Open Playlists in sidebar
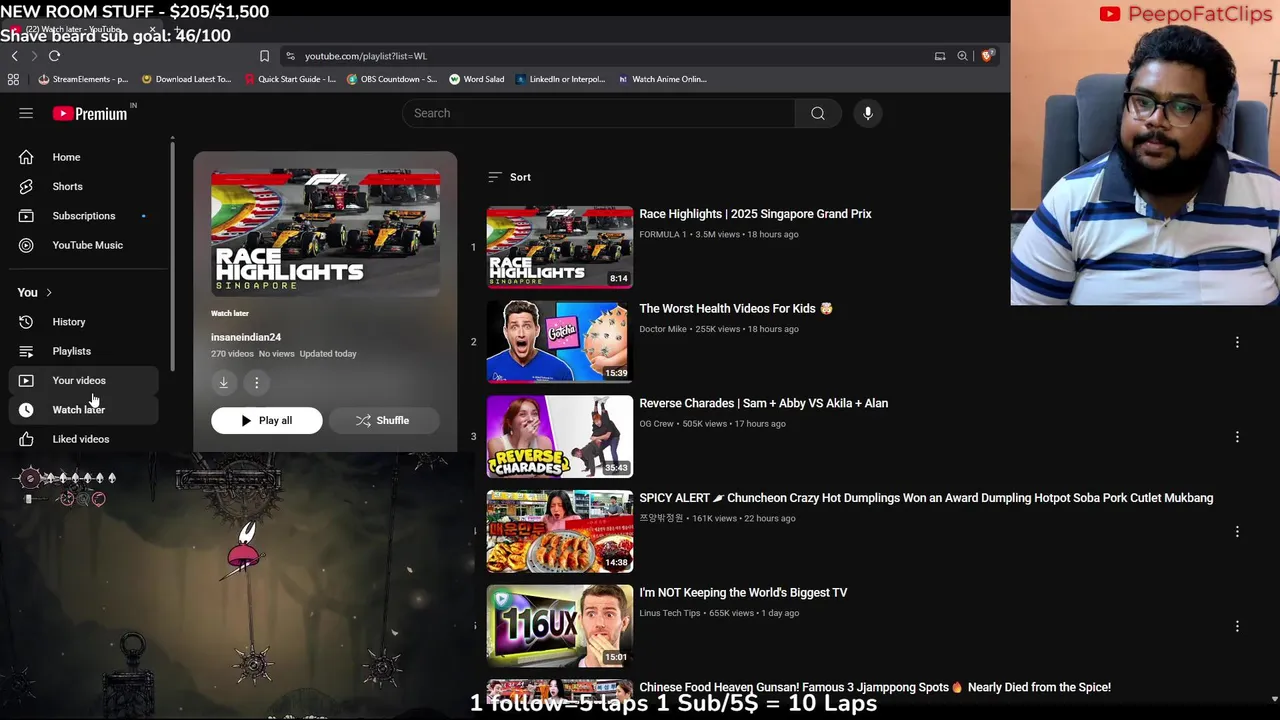 coord(84,351)
